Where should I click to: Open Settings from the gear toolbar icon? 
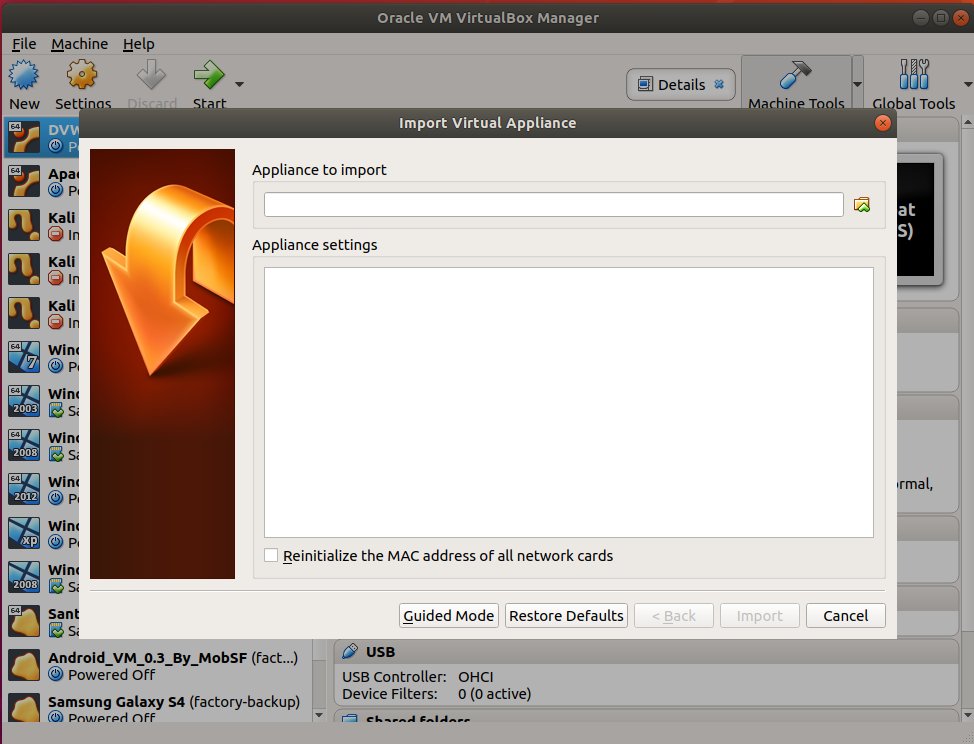(x=82, y=75)
